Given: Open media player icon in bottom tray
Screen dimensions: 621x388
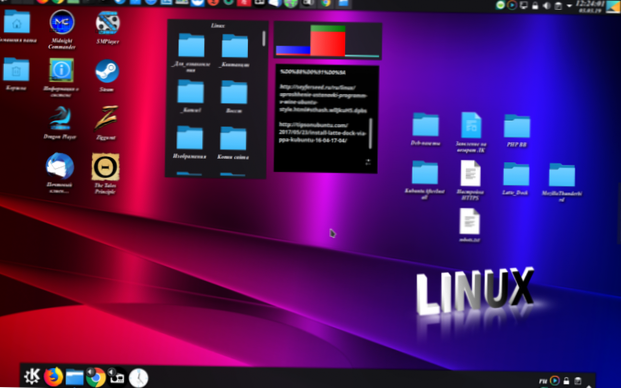Looking at the screenshot, I should click(555, 380).
